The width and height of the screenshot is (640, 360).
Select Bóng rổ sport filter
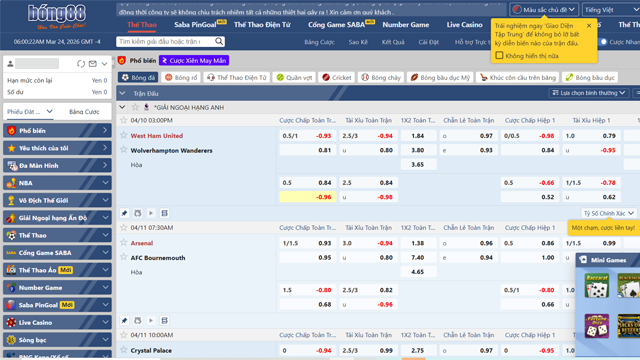pyautogui.click(x=181, y=77)
